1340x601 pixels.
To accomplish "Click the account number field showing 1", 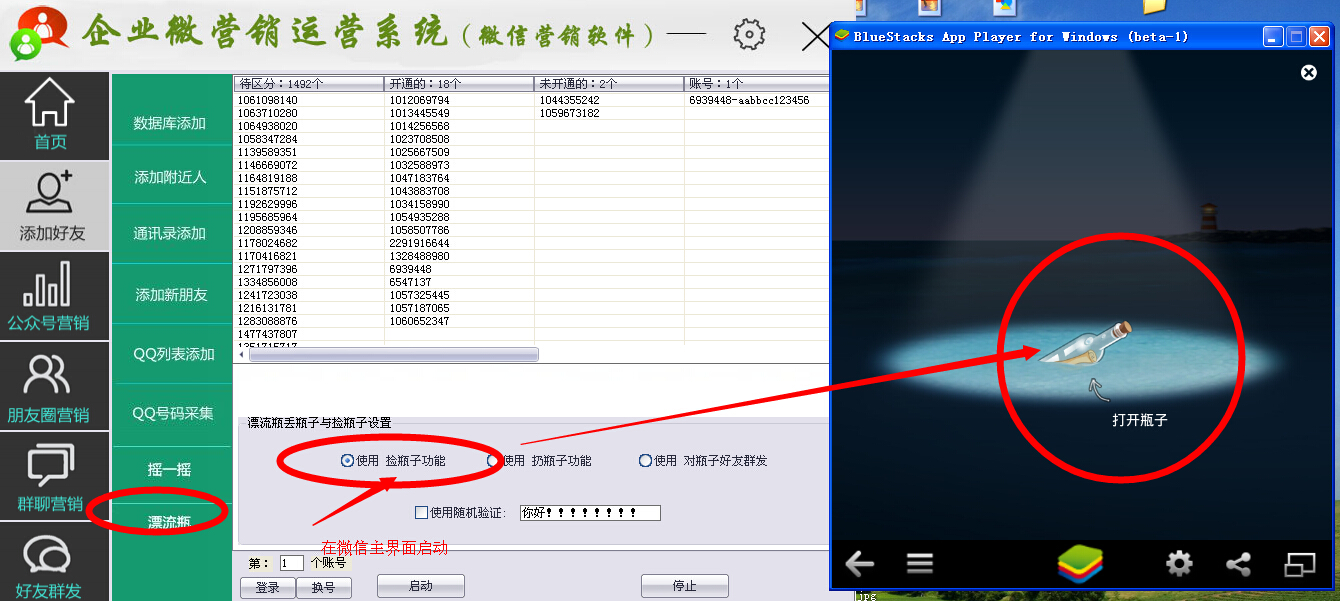I will coord(291,563).
